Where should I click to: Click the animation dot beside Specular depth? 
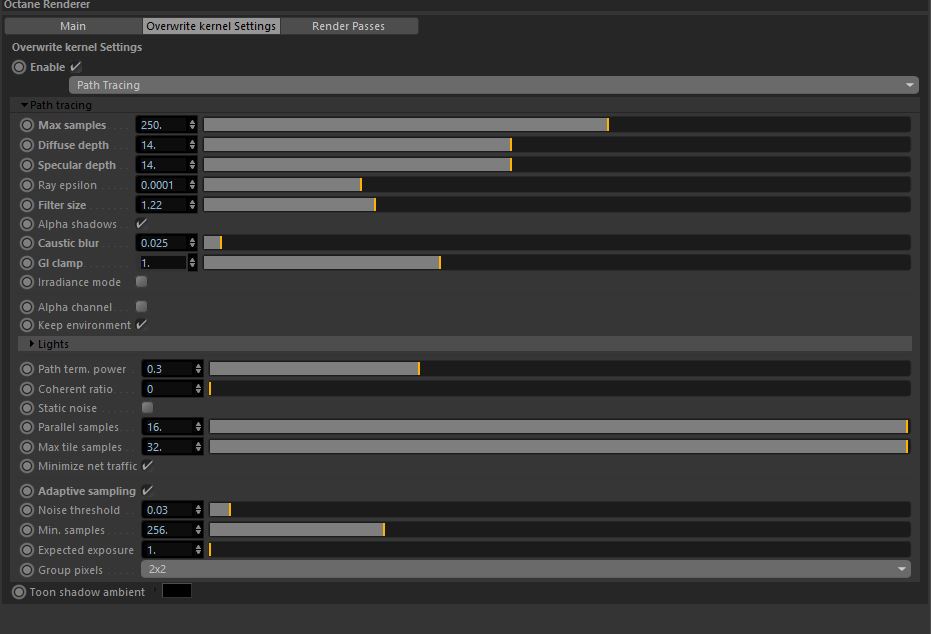27,165
